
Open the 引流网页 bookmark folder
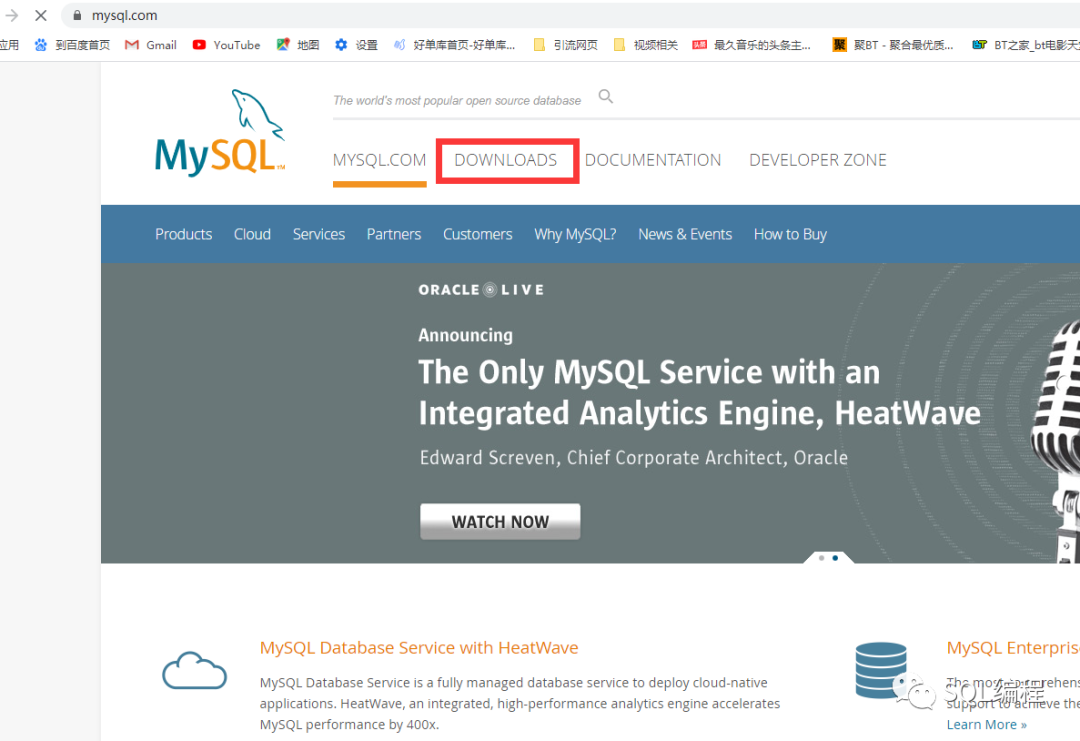point(565,45)
